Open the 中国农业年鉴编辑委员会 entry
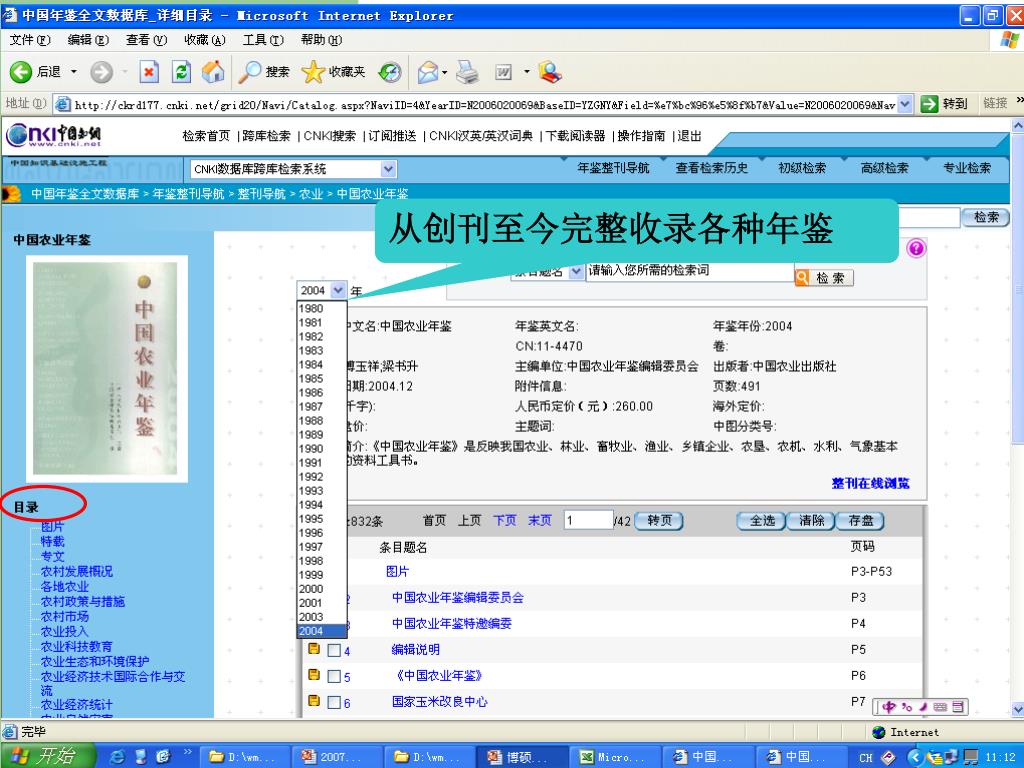1024x768 pixels. tap(458, 598)
